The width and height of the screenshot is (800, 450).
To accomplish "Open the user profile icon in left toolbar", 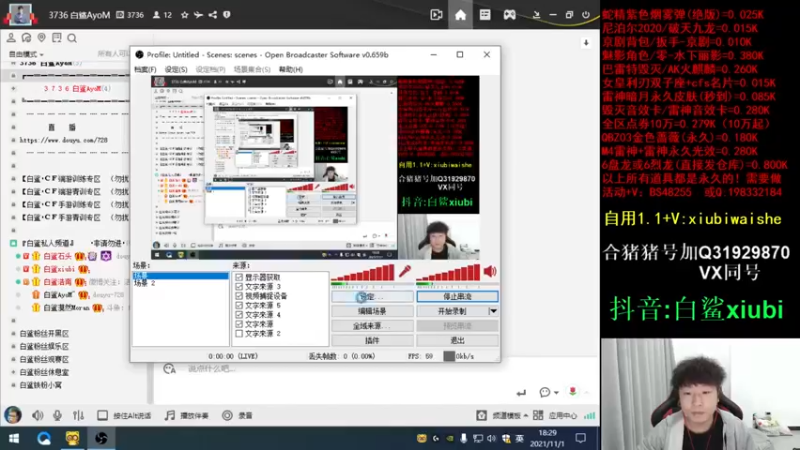I will [x=11, y=38].
